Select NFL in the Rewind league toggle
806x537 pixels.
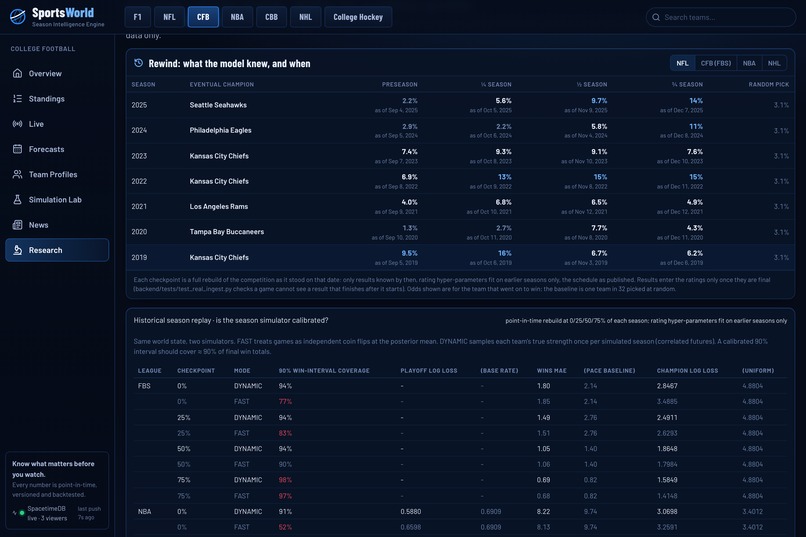tap(682, 63)
